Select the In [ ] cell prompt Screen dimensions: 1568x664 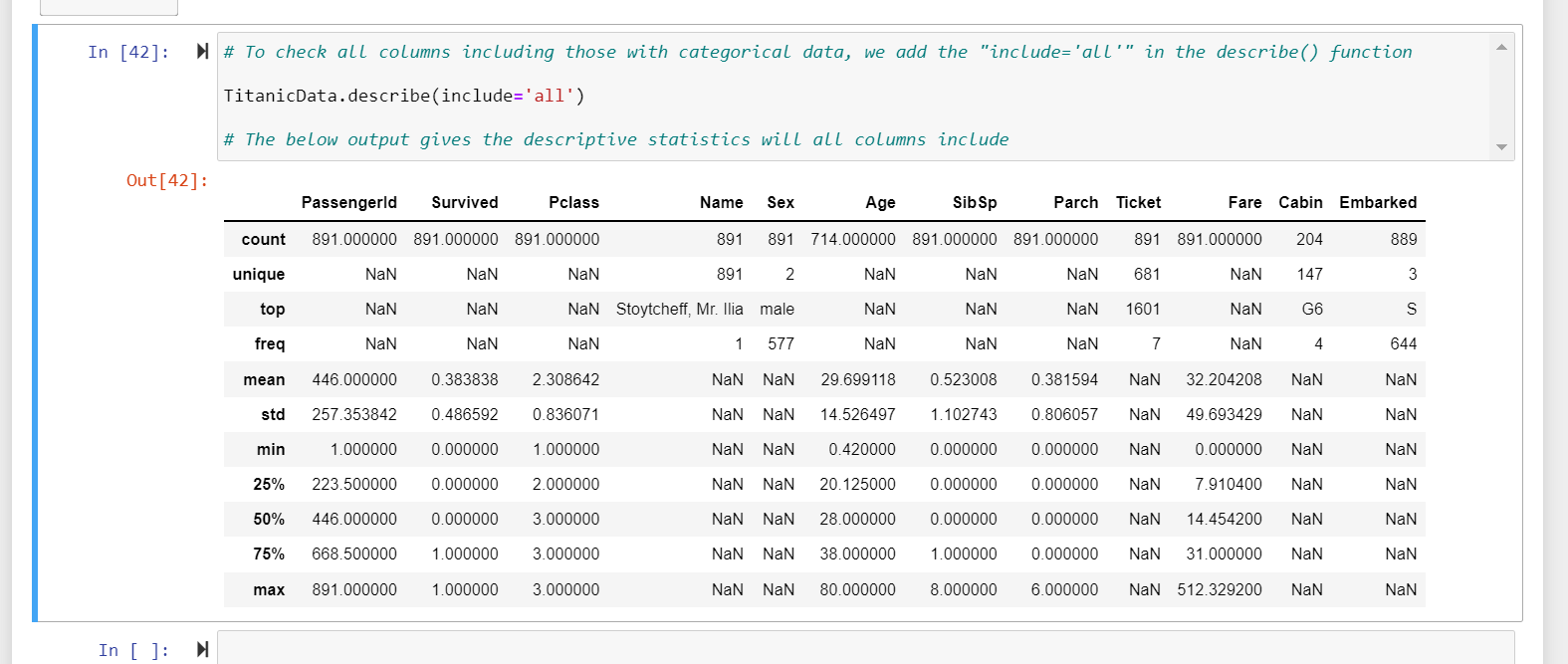pyautogui.click(x=133, y=650)
